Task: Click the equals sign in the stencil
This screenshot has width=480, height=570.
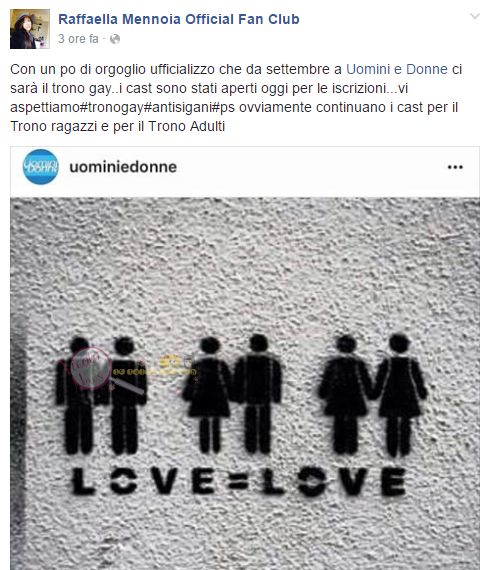Action: click(239, 483)
